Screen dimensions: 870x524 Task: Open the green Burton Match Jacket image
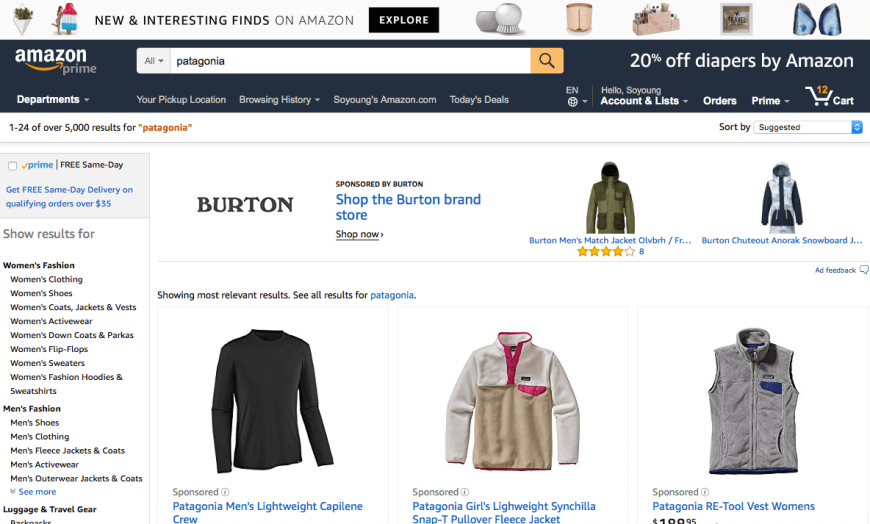coord(610,198)
